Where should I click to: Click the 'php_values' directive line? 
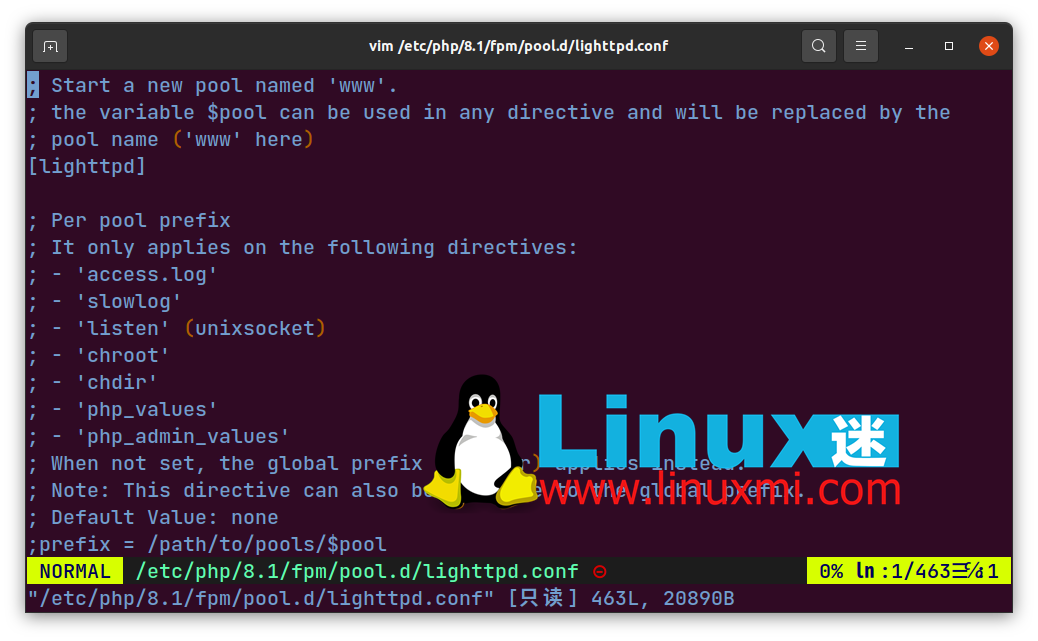point(122,410)
